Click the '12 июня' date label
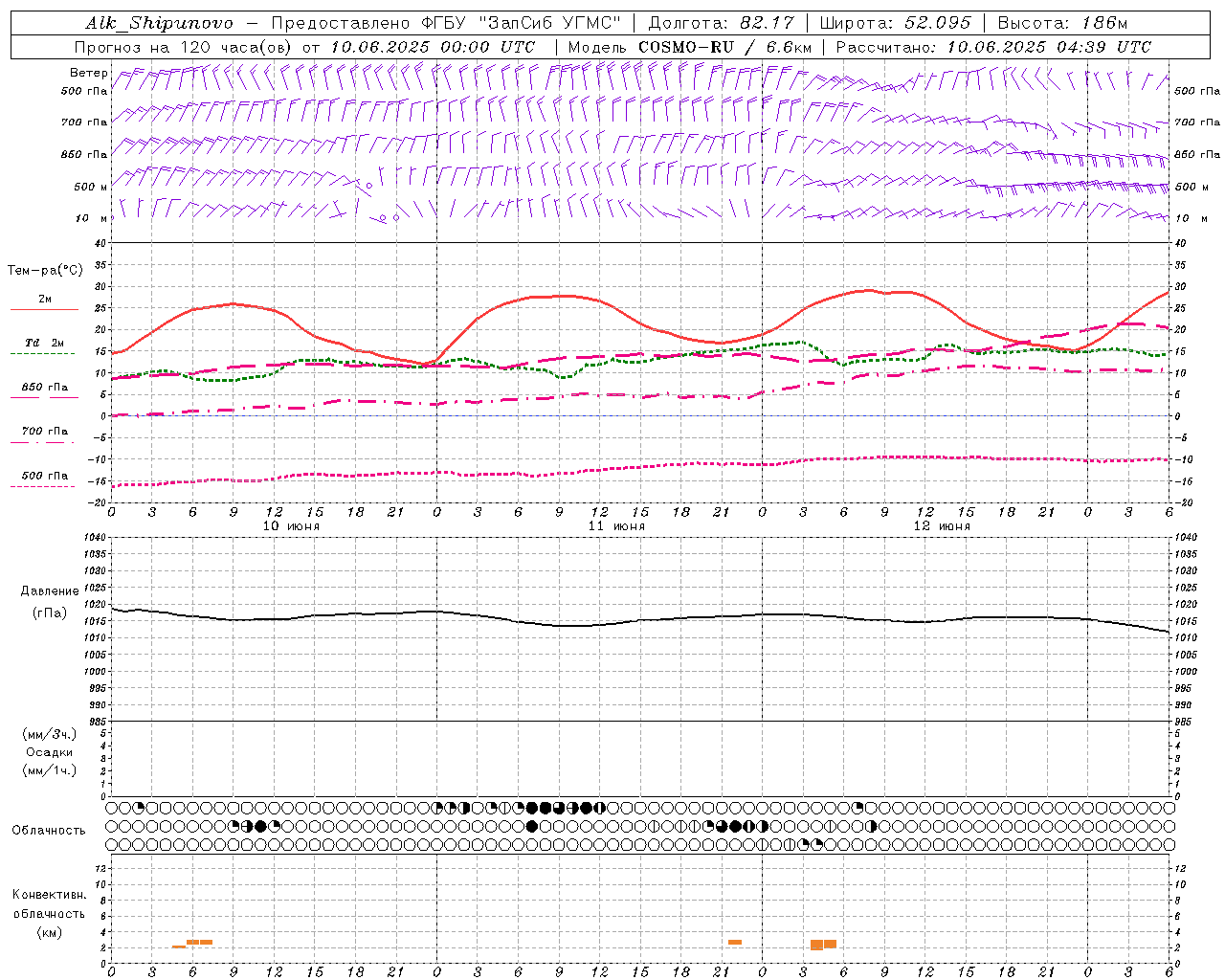Image resolution: width=1225 pixels, height=980 pixels. pyautogui.click(x=942, y=526)
